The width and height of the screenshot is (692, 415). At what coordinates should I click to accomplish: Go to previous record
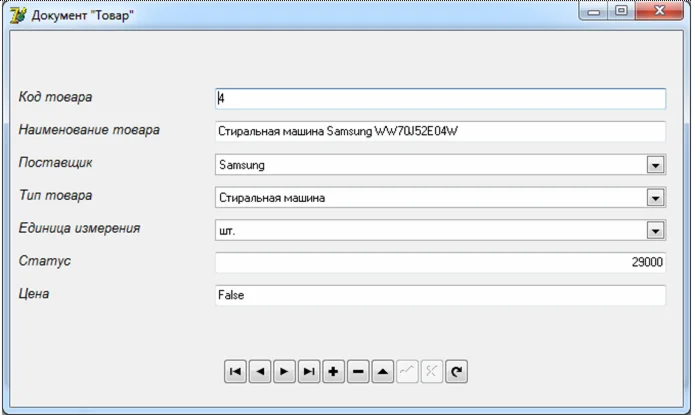[x=260, y=372]
